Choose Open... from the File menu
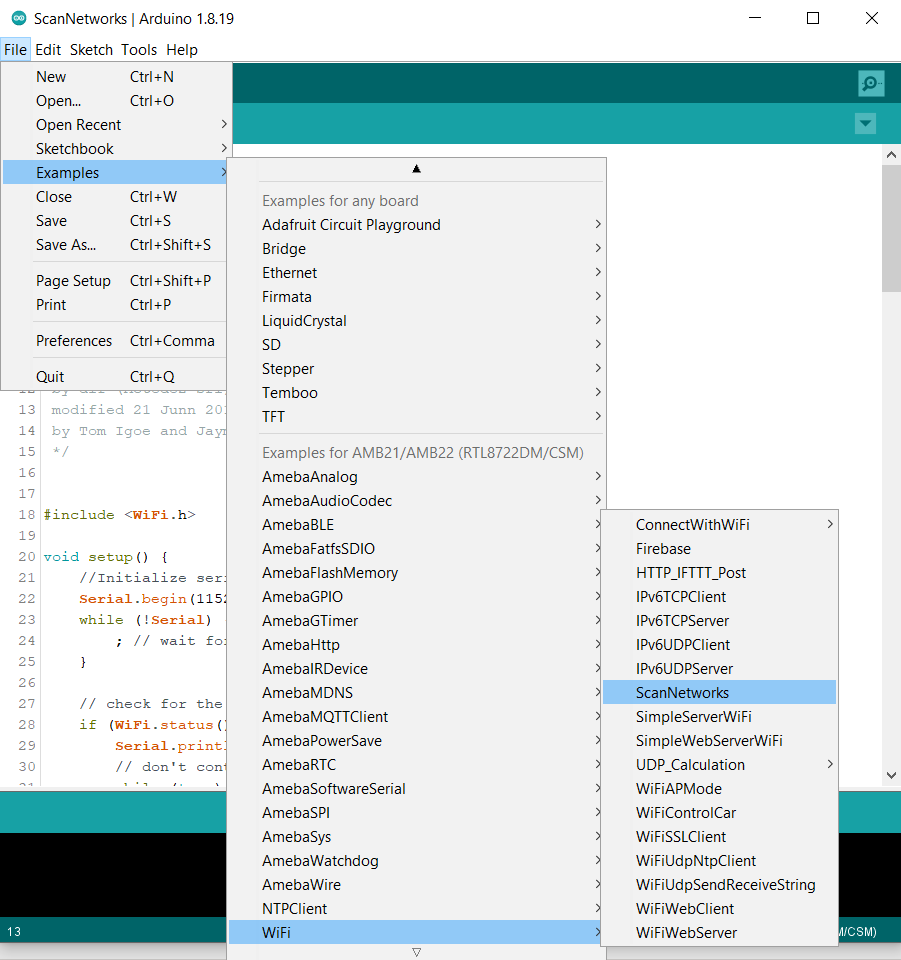901x960 pixels. point(116,100)
